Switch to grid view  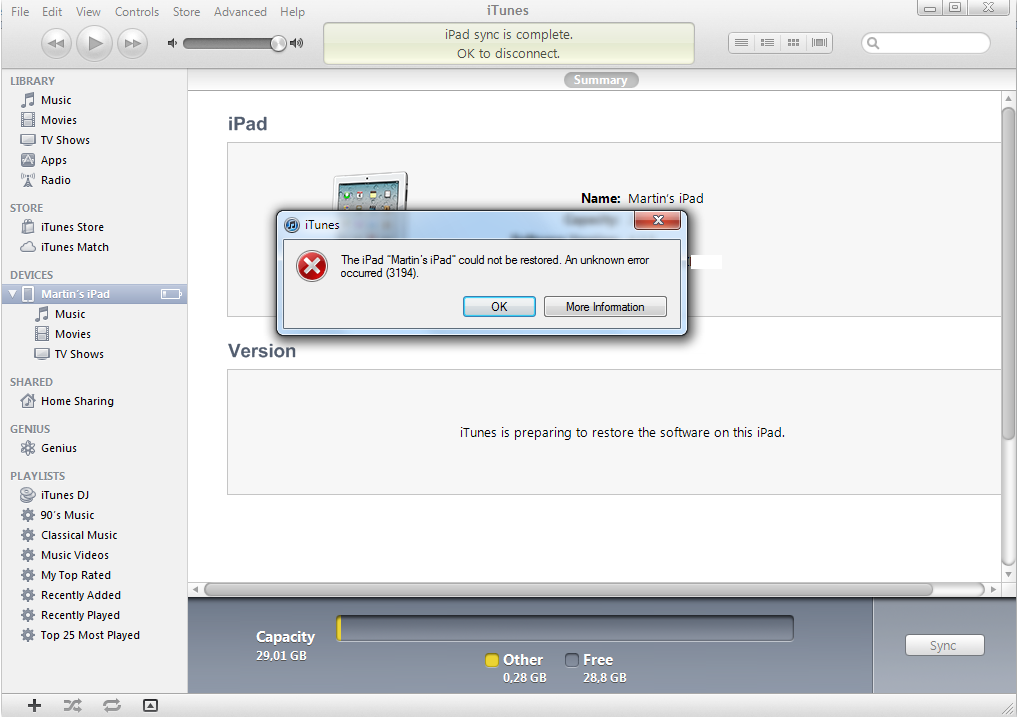coord(793,43)
